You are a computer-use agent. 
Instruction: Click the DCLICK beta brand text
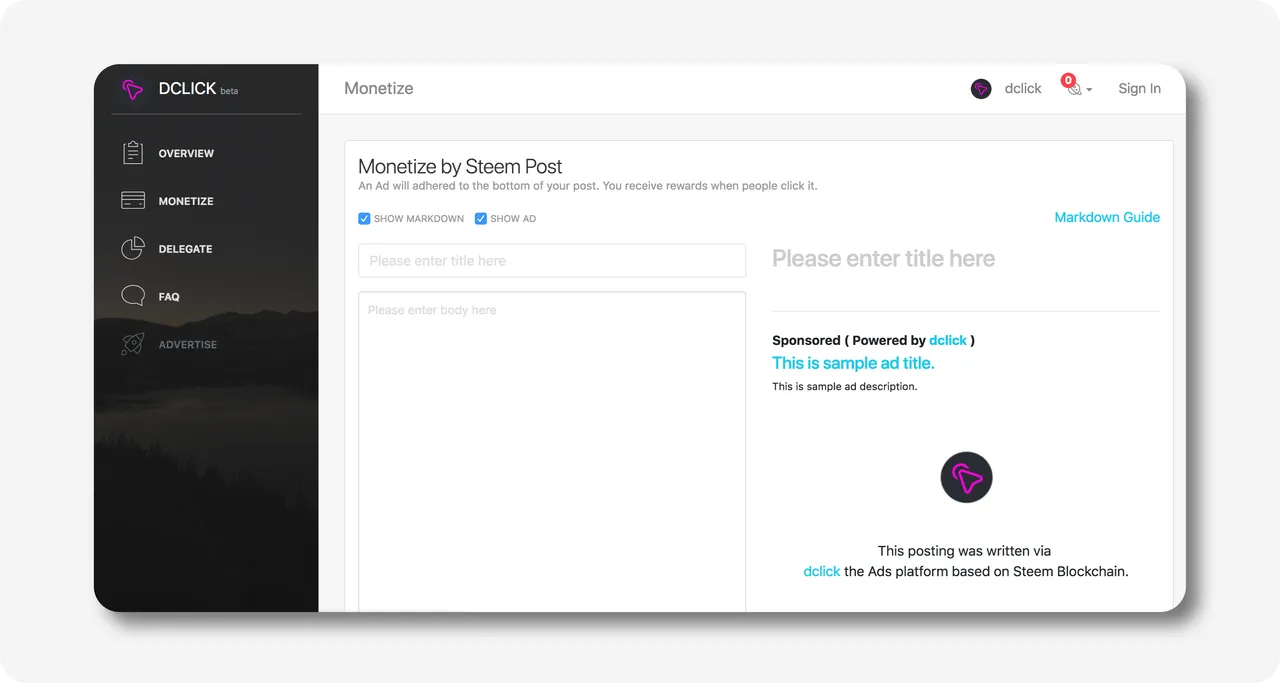(x=198, y=89)
